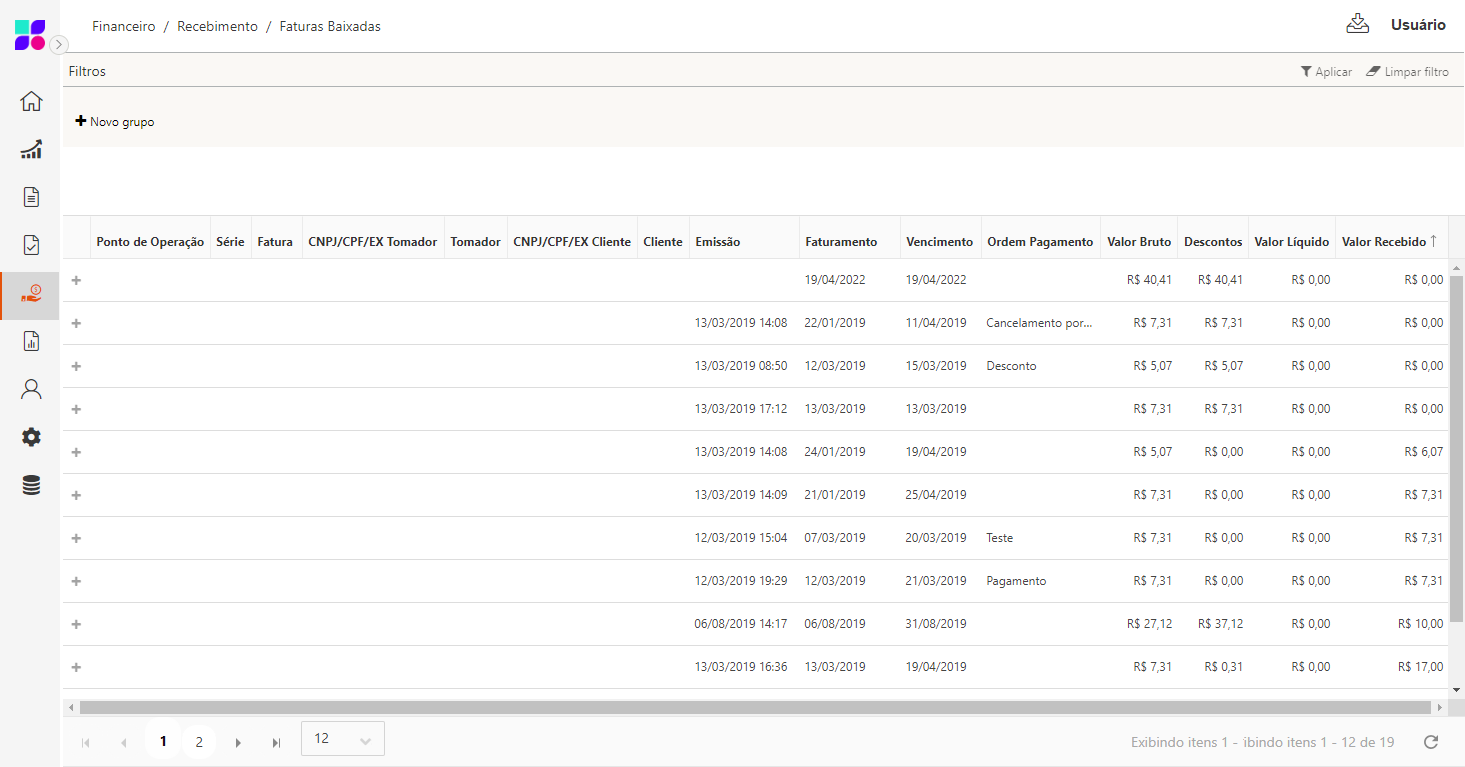
Task: Expand the first row dated 19/04/2022
Action: coord(76,280)
